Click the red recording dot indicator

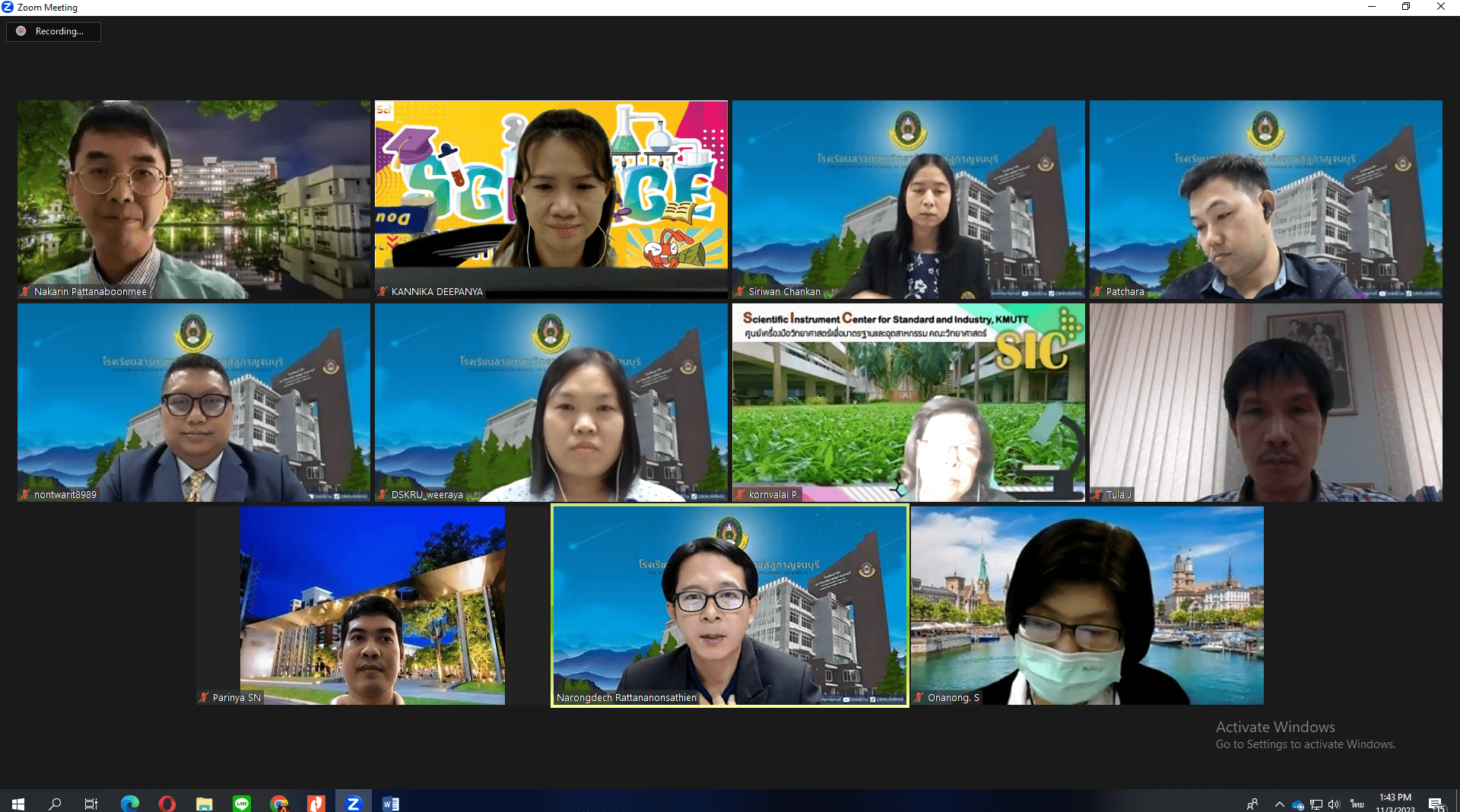(21, 31)
